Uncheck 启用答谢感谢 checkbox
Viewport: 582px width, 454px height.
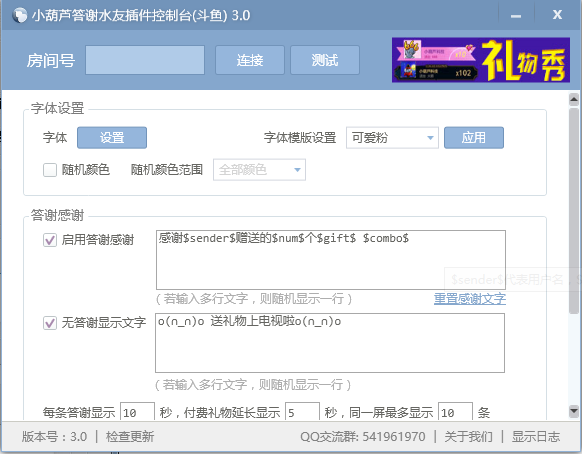[50, 240]
